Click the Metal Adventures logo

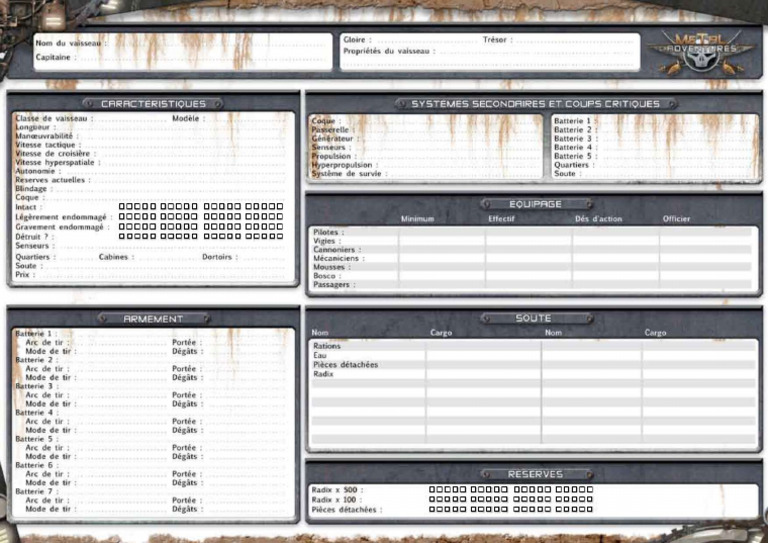pyautogui.click(x=697, y=50)
